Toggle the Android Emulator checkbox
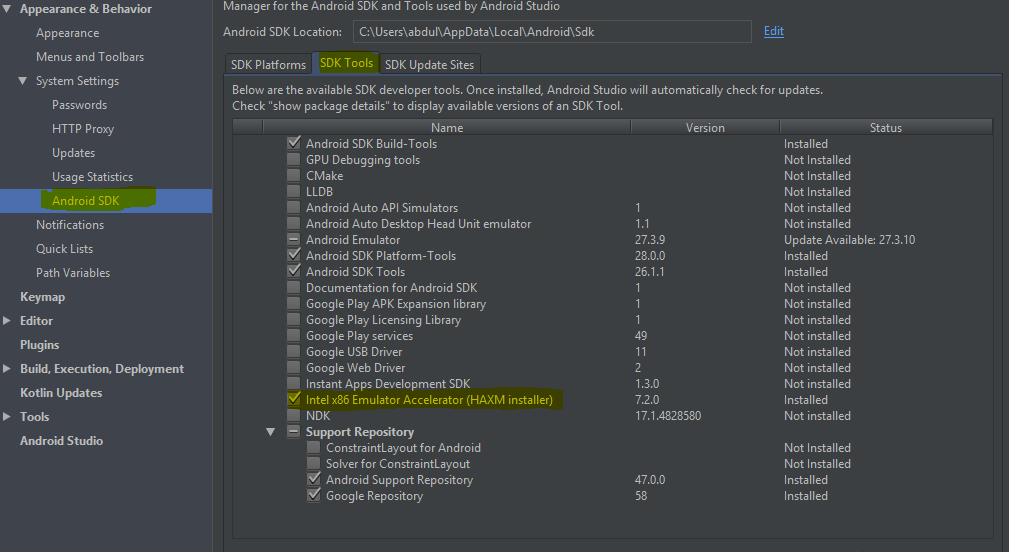 click(293, 239)
